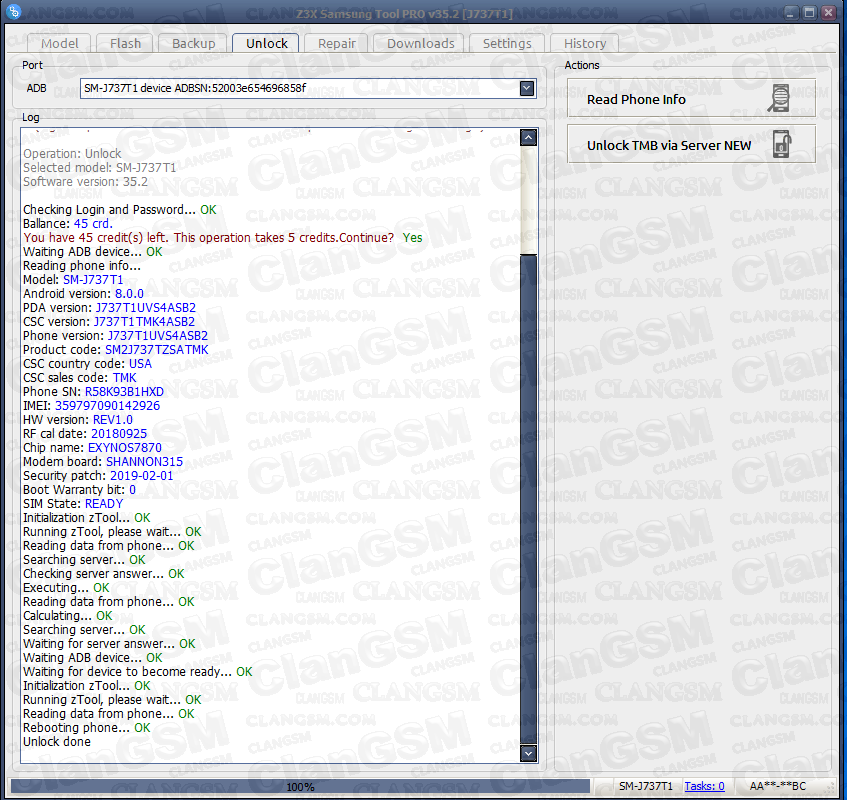The height and width of the screenshot is (800, 847).
Task: Click the CSC version J737T1TMK4ASB2 value
Action: tap(144, 321)
